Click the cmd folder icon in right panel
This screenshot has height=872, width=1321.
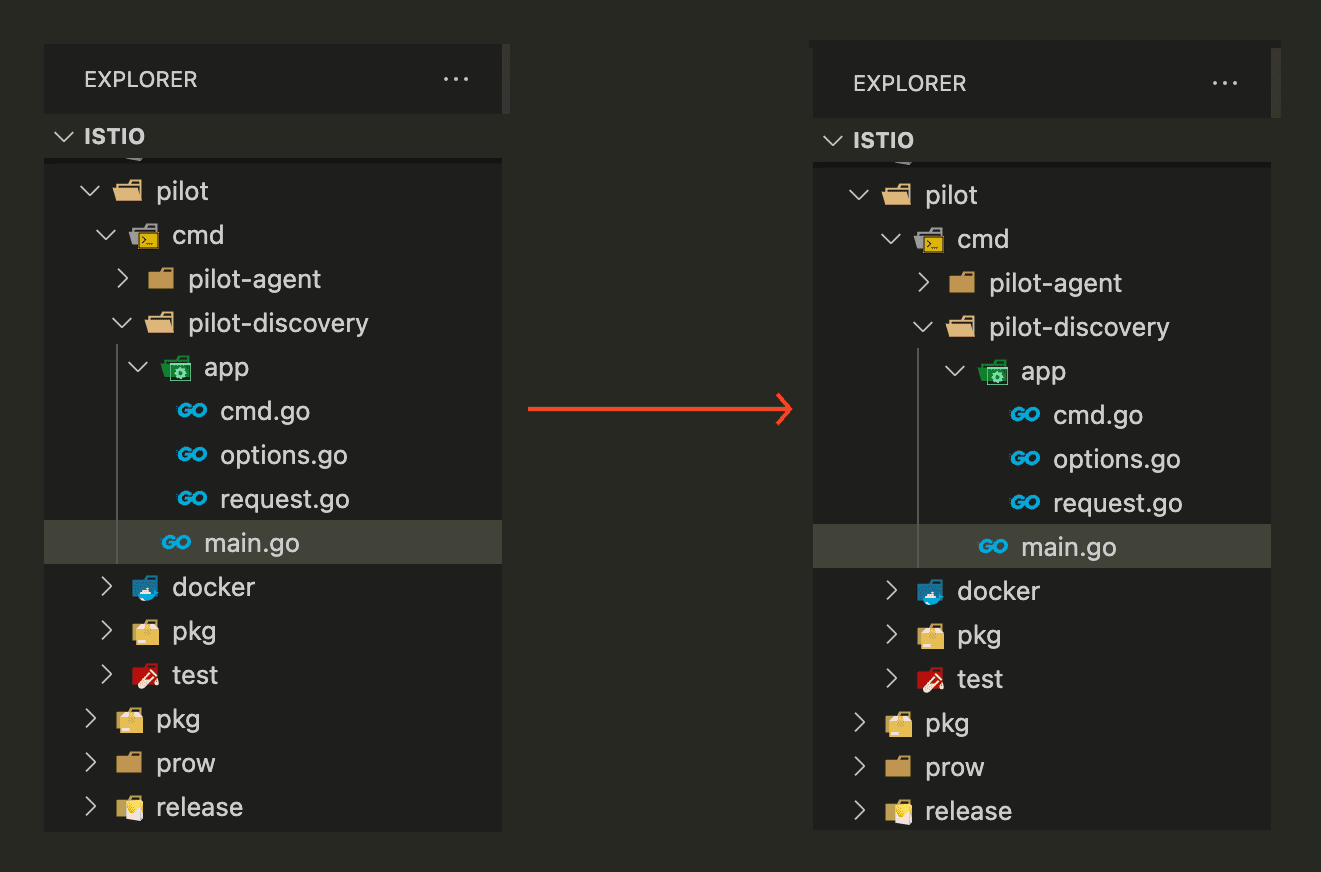coord(930,240)
